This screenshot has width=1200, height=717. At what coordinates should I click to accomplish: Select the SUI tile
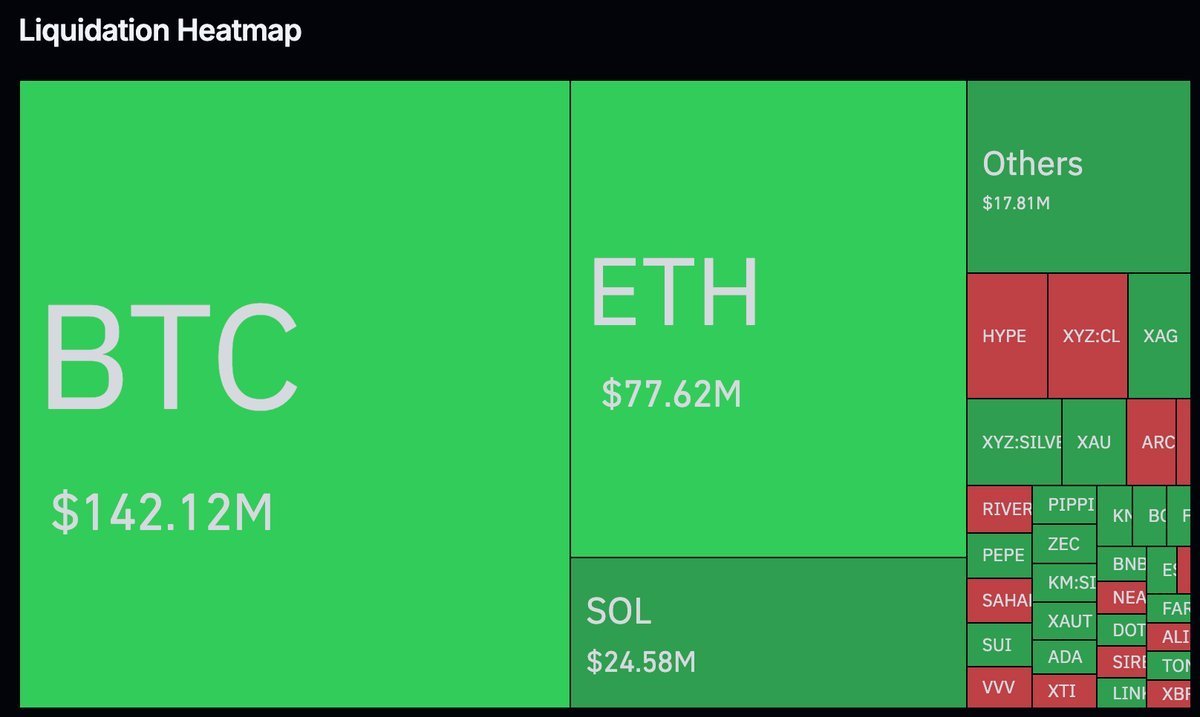click(999, 645)
